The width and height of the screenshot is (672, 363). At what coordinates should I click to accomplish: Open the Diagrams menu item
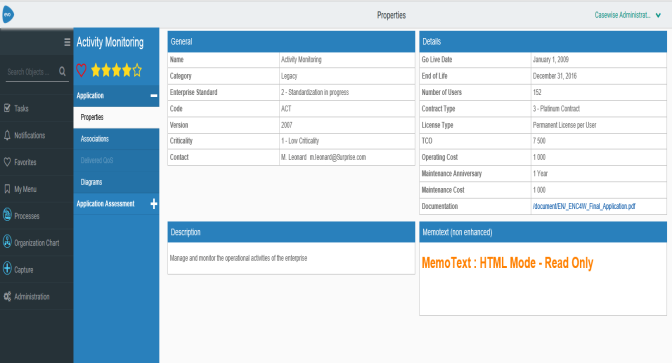116,182
